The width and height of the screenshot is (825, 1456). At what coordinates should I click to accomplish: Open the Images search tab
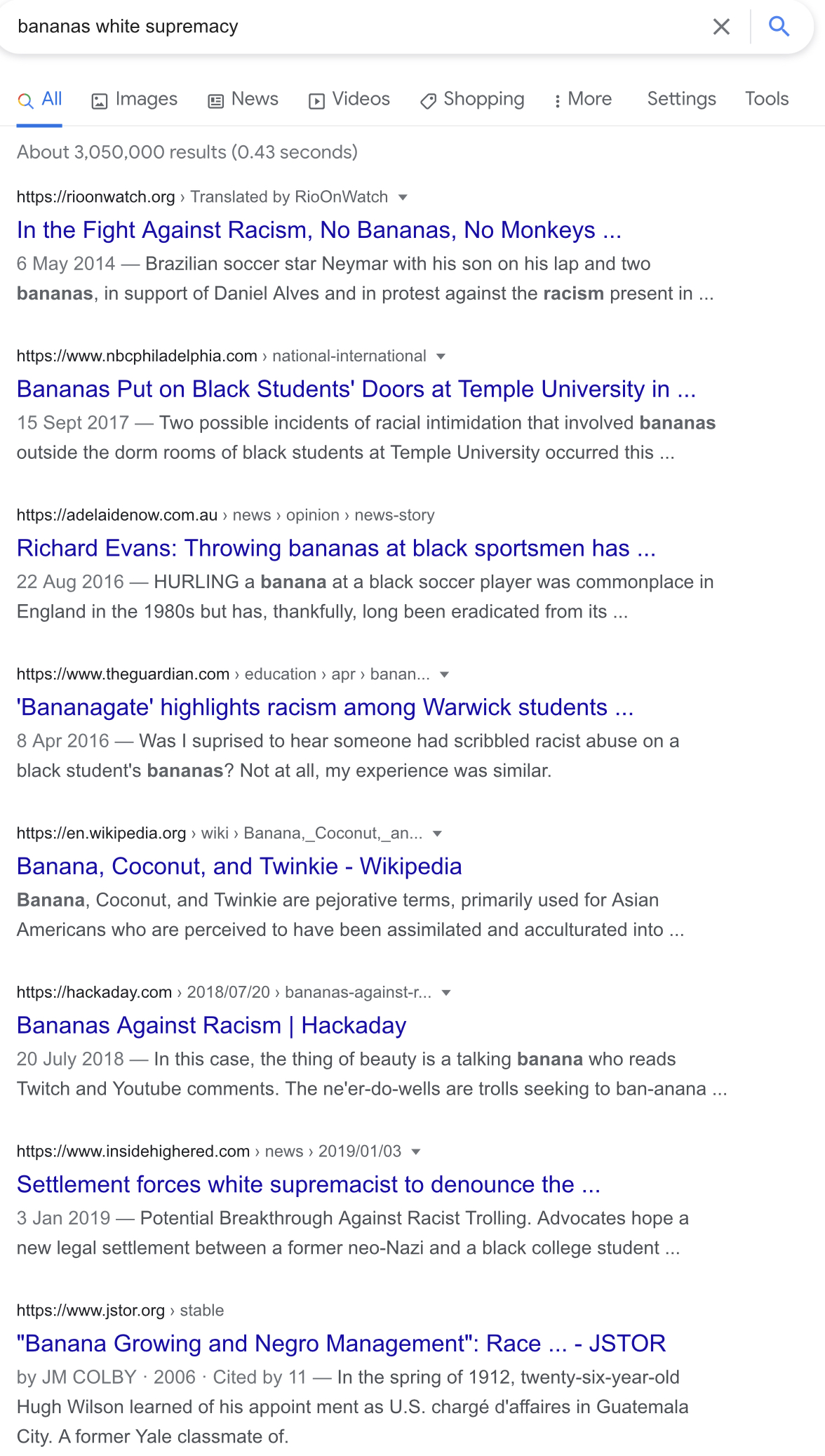click(x=135, y=99)
